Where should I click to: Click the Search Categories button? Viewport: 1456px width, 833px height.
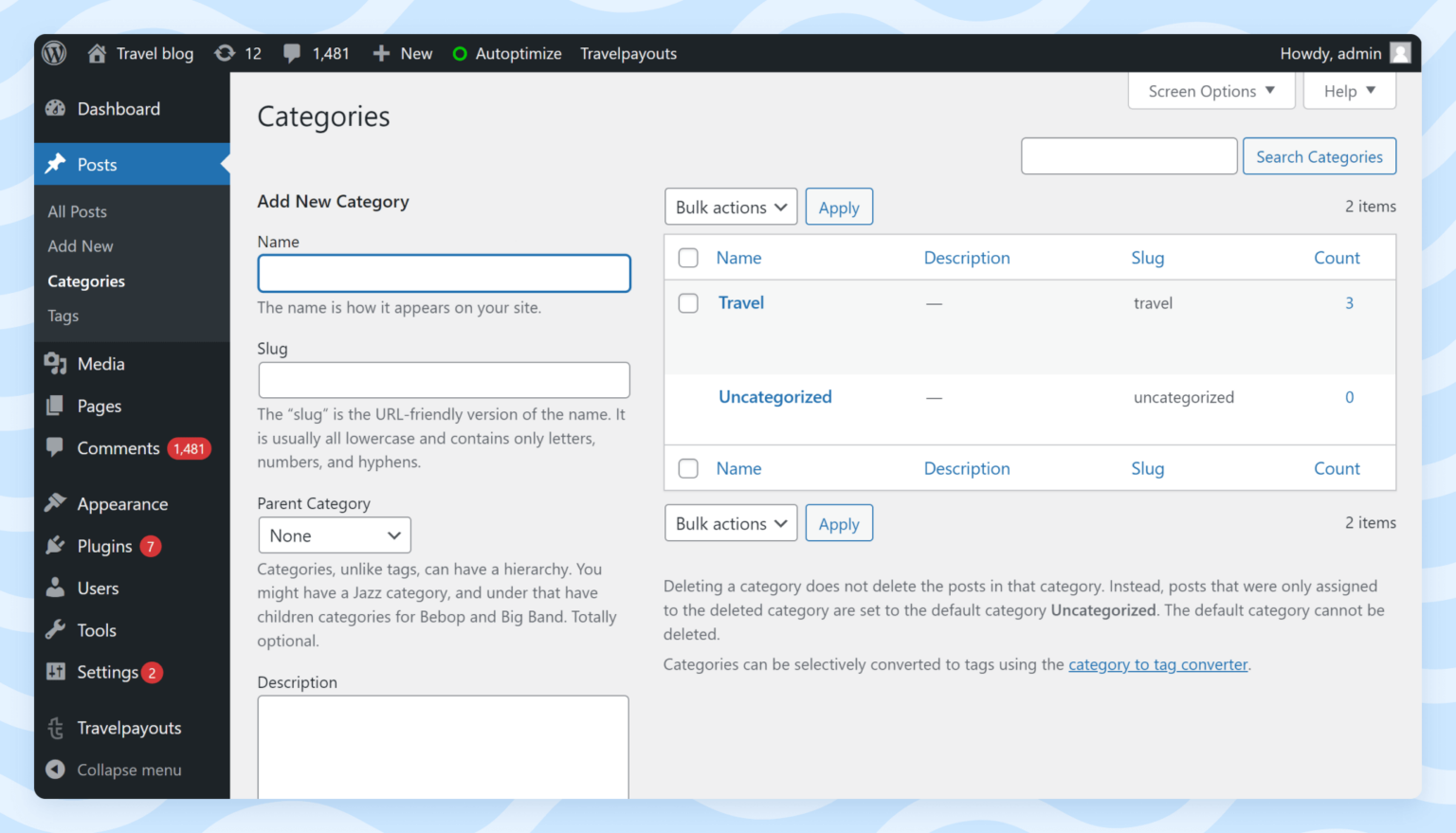[1319, 156]
